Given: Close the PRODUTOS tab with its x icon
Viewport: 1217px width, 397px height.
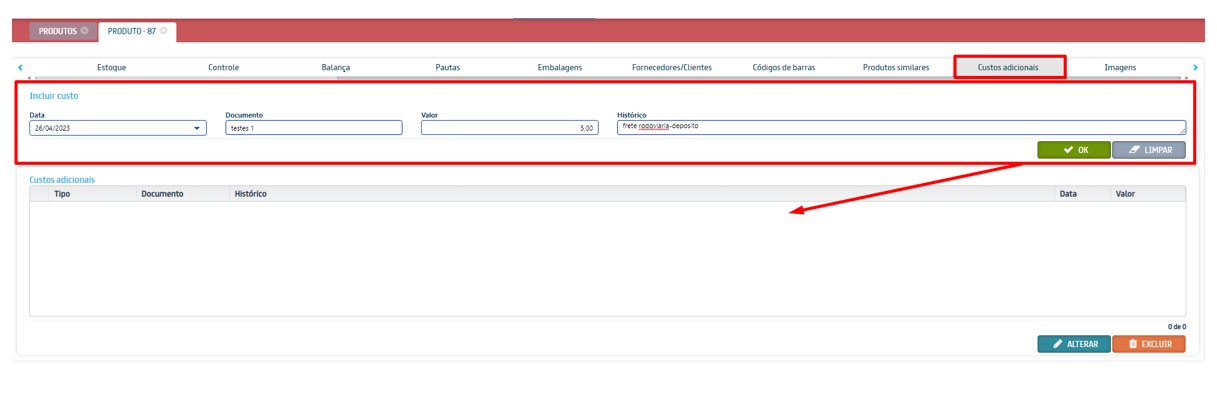Looking at the screenshot, I should point(85,31).
